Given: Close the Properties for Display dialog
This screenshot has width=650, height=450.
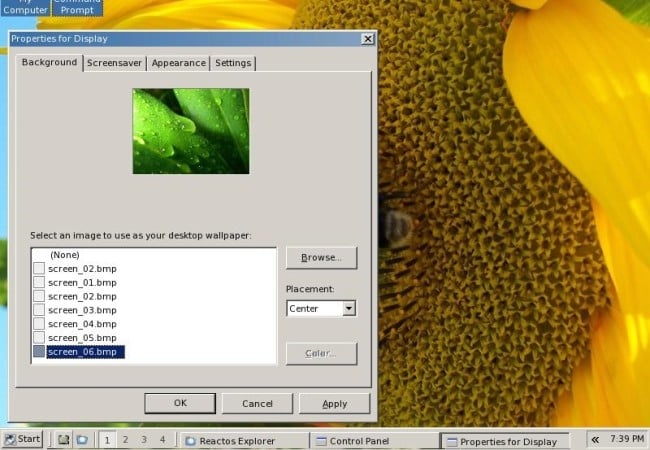Looking at the screenshot, I should pos(367,39).
